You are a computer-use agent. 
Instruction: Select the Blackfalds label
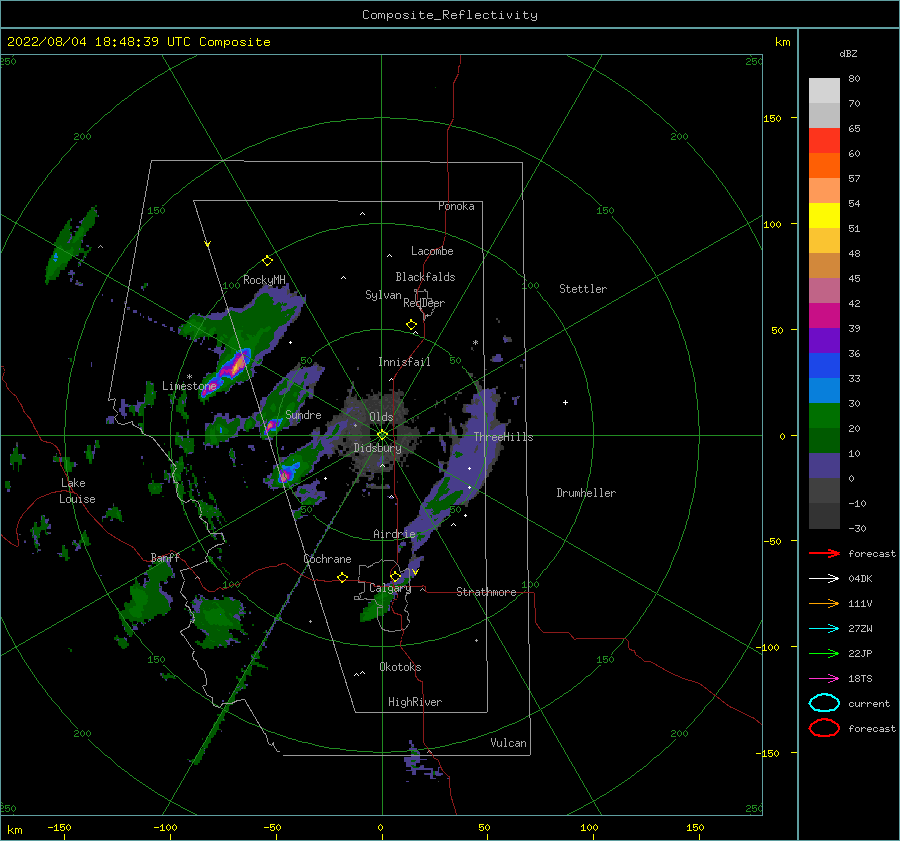[425, 277]
